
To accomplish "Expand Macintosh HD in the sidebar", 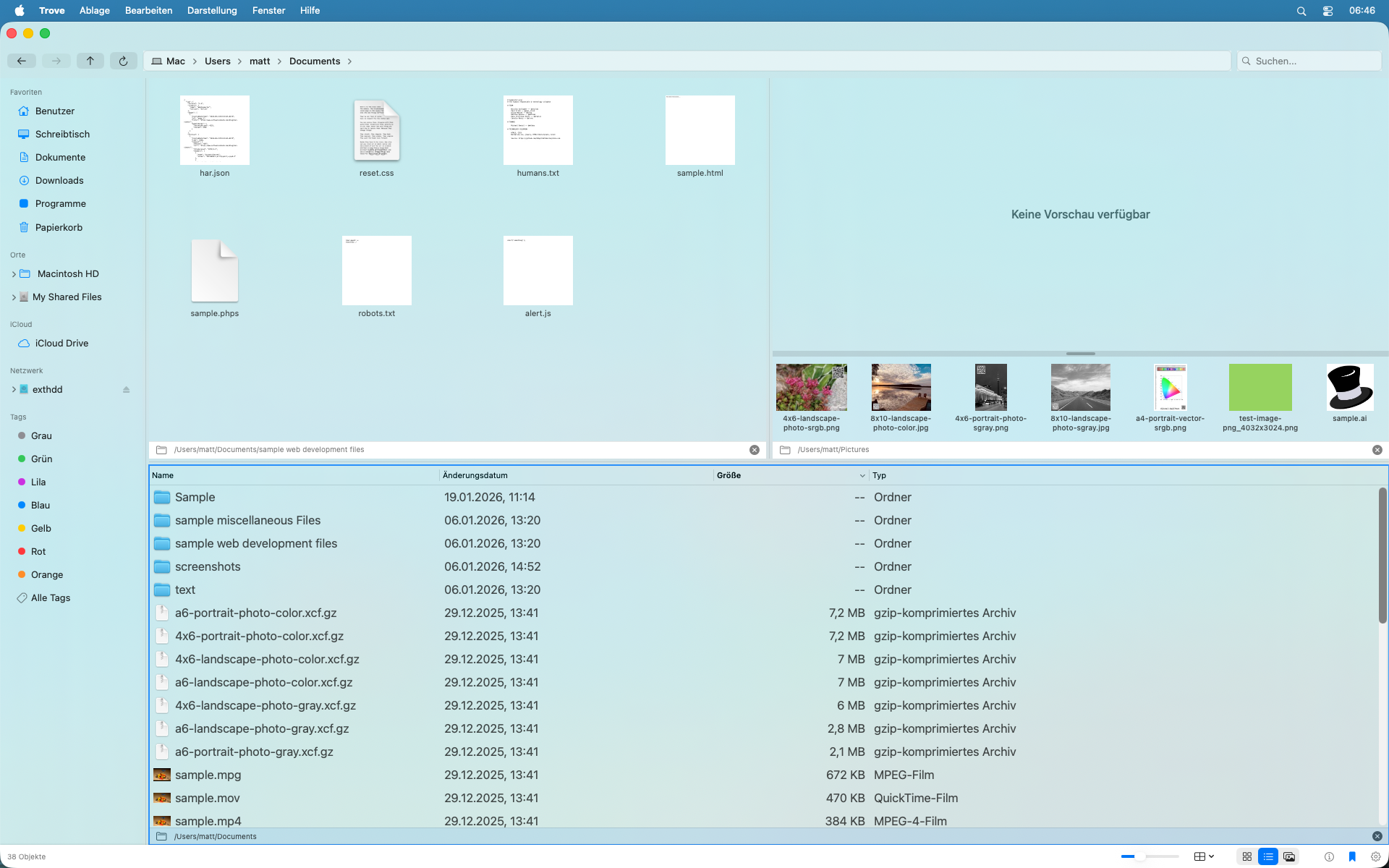I will [x=14, y=274].
